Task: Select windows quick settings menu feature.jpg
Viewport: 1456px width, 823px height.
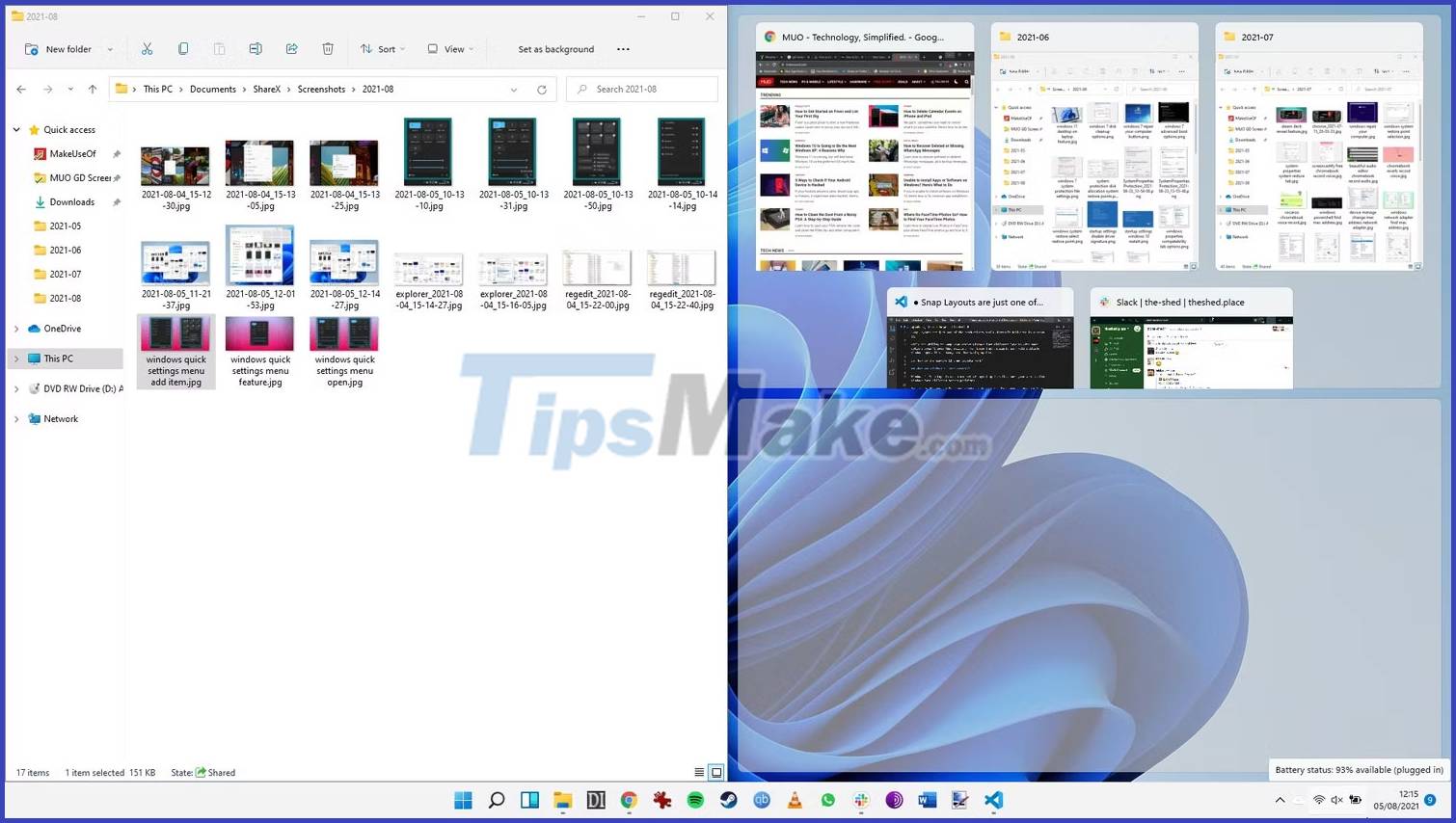Action: (260, 352)
